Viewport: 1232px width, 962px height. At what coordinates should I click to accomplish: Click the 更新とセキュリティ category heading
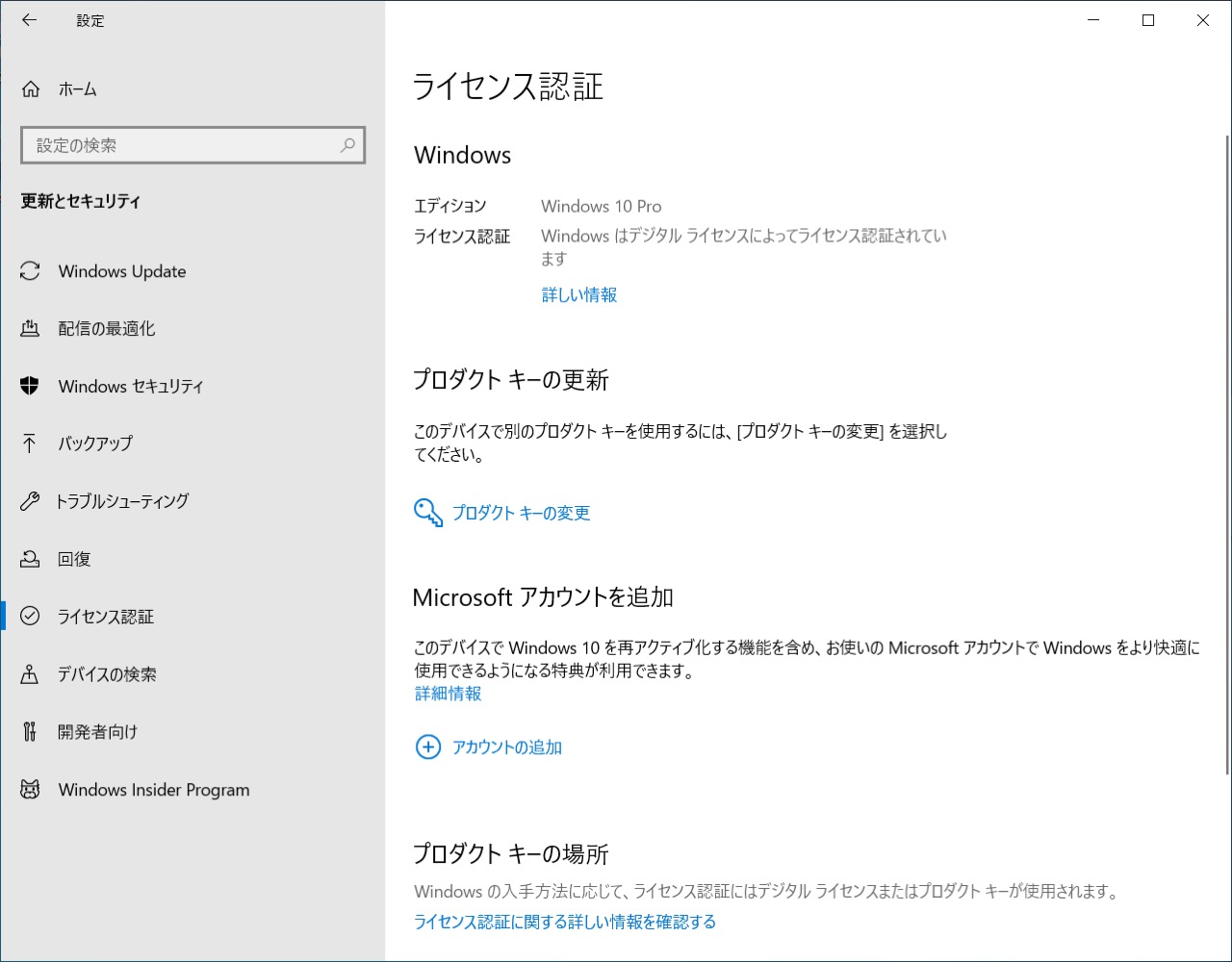(81, 202)
